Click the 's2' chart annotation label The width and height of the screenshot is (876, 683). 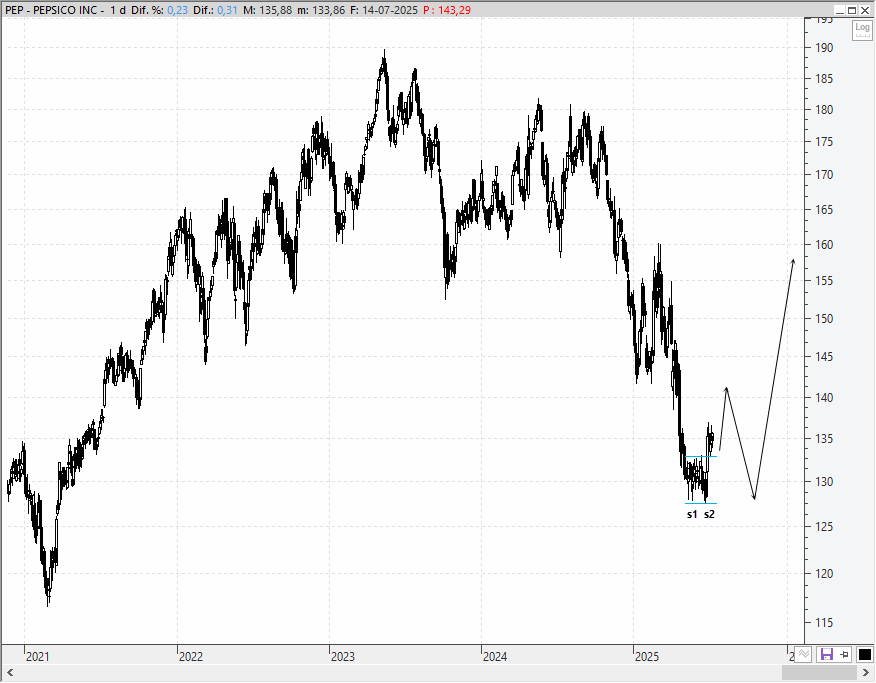[709, 514]
